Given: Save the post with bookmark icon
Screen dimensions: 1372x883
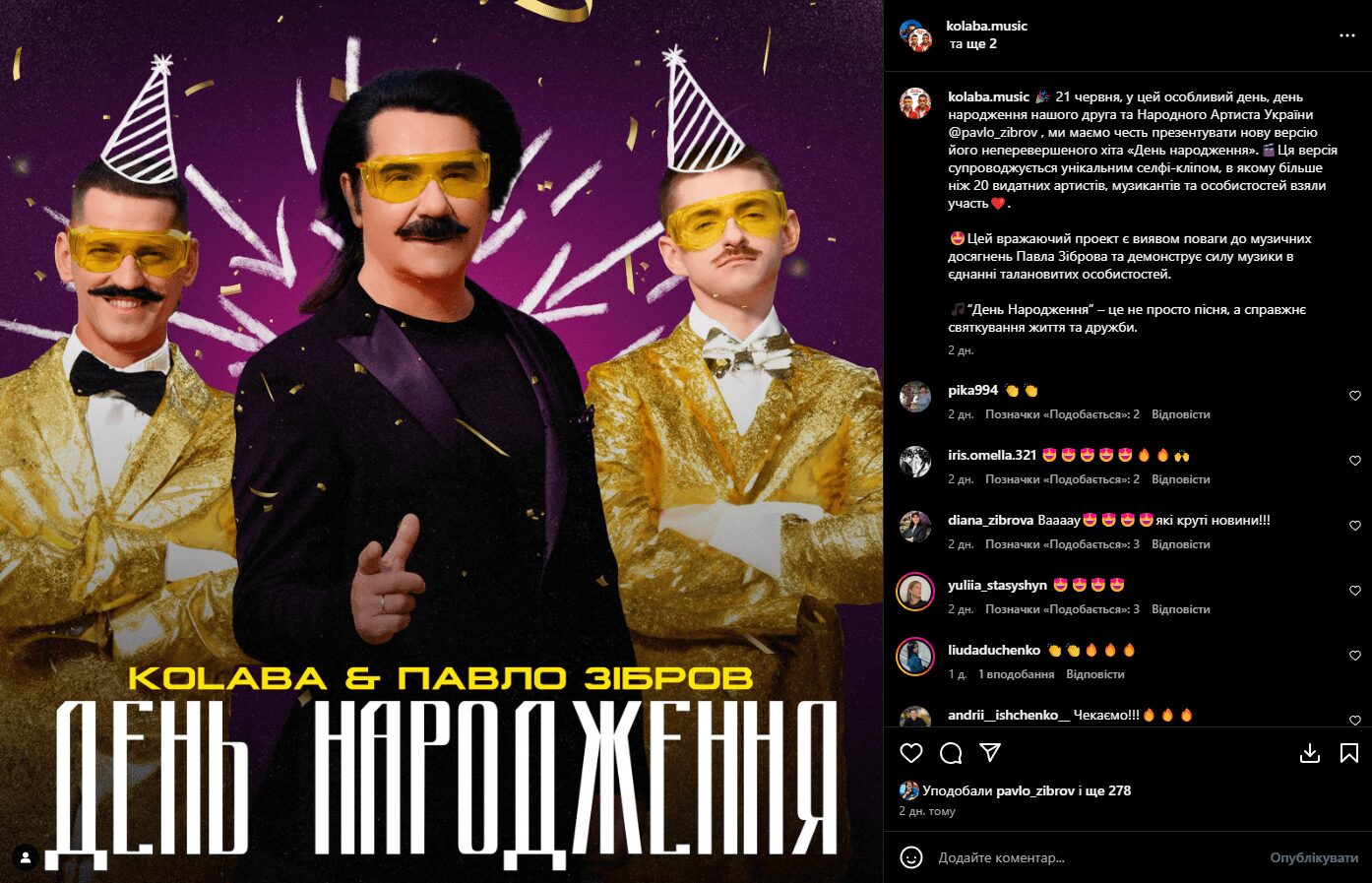Looking at the screenshot, I should pos(1349,753).
